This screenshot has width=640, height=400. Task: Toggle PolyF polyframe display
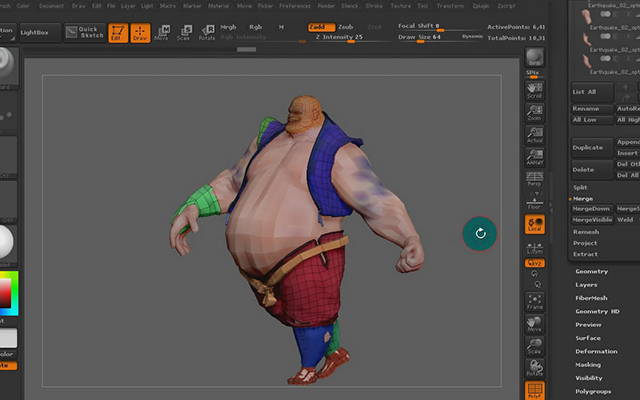click(x=534, y=391)
